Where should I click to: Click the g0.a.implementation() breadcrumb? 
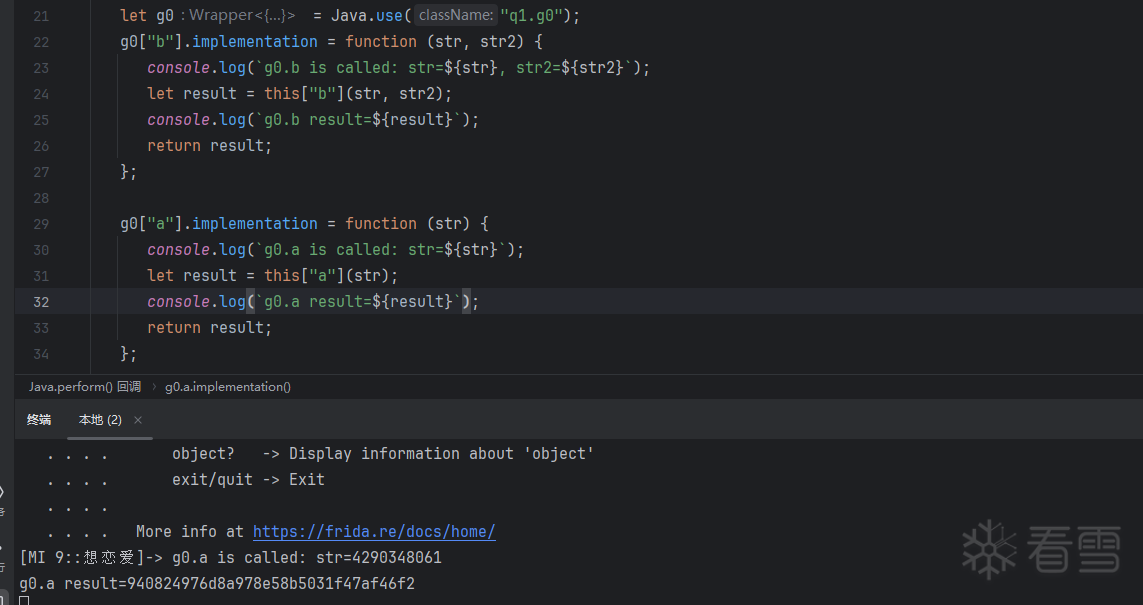228,387
